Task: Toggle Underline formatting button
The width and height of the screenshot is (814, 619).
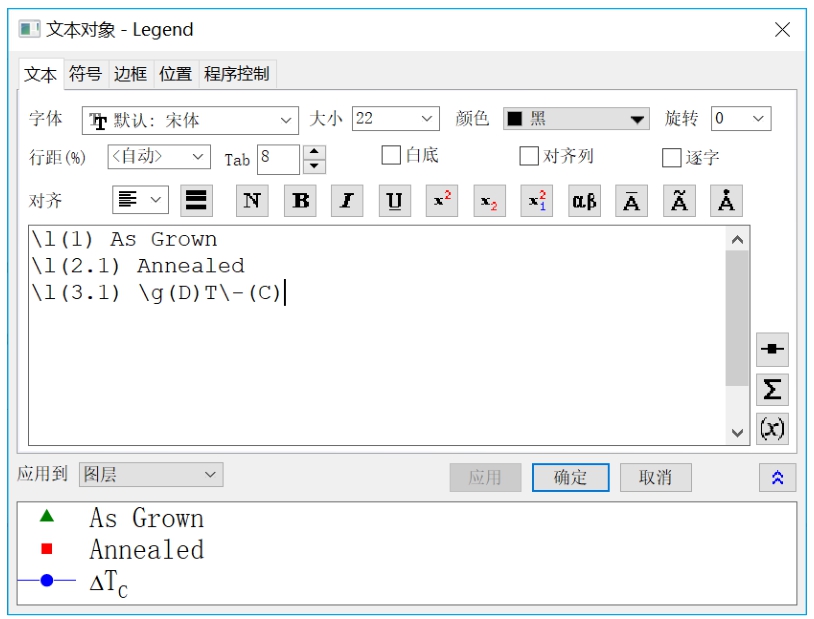Action: 395,201
